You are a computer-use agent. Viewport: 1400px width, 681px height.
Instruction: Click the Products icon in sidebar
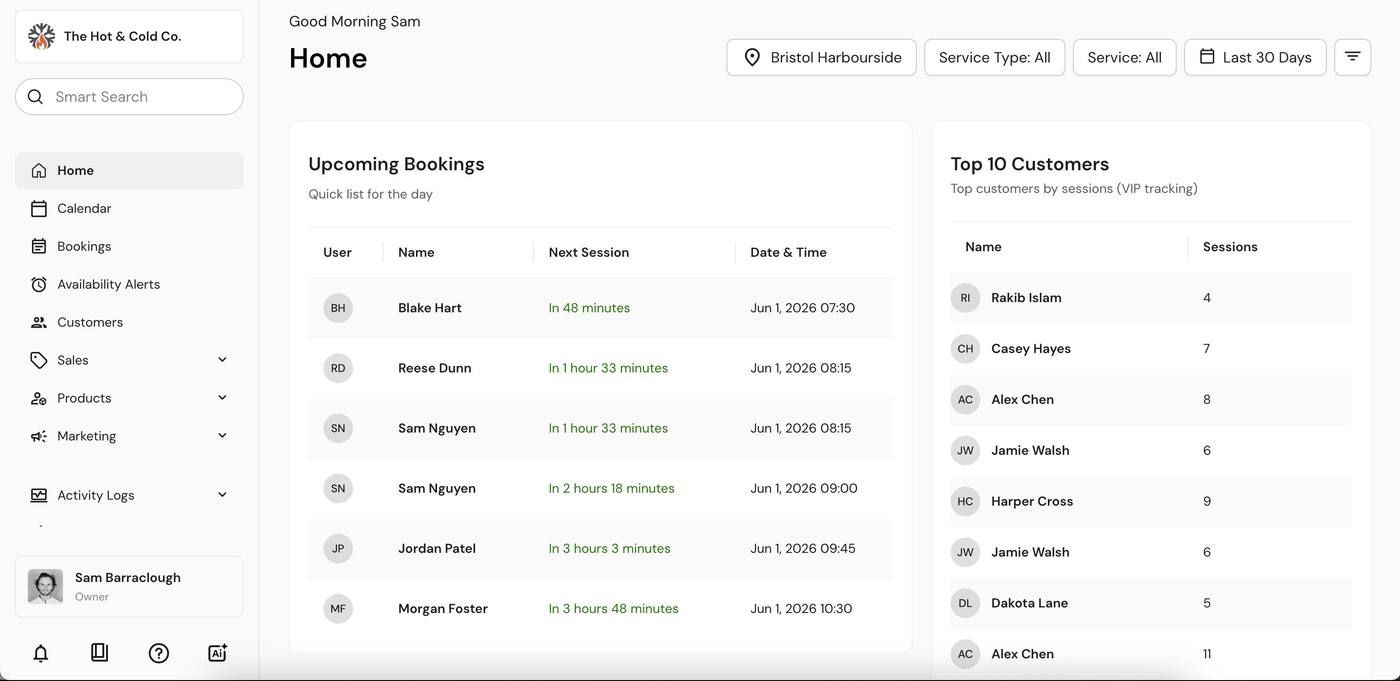39,398
